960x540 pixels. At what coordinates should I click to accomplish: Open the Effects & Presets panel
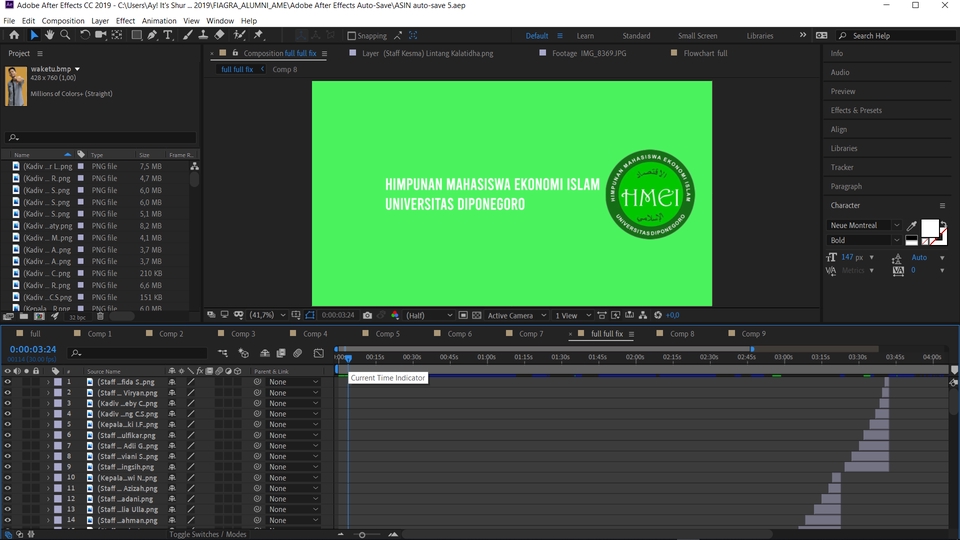pyautogui.click(x=856, y=110)
